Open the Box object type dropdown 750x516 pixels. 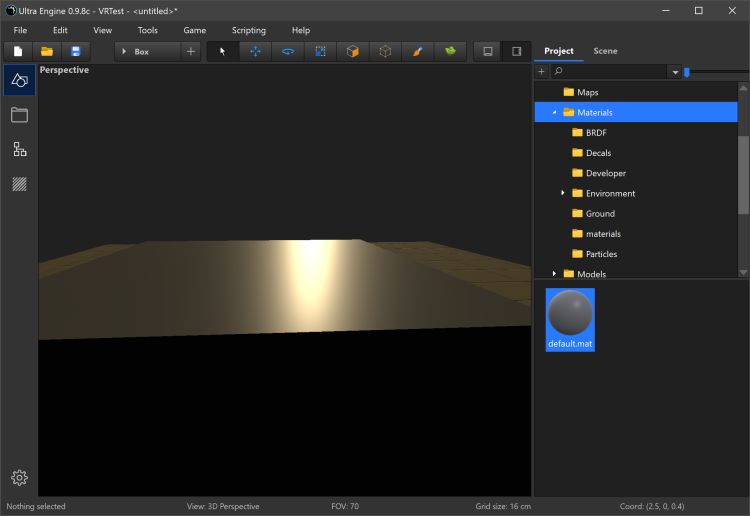pos(148,51)
